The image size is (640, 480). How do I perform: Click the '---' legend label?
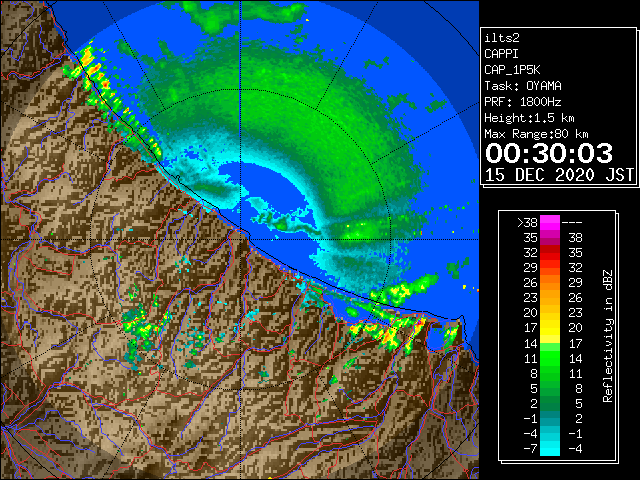[572, 223]
